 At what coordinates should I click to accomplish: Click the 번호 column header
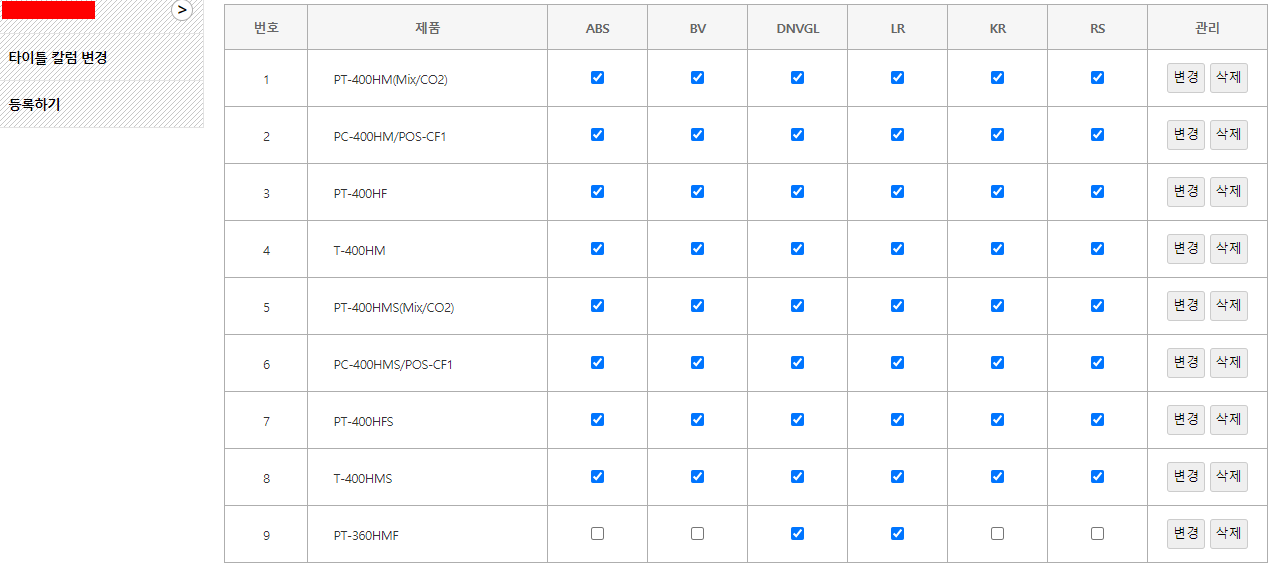(x=266, y=28)
